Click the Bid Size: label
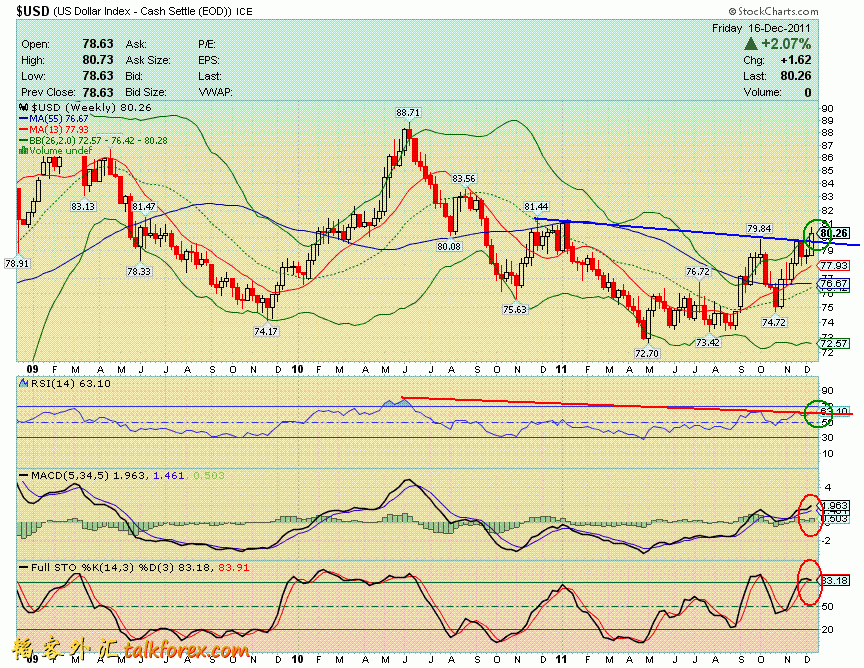 [145, 92]
